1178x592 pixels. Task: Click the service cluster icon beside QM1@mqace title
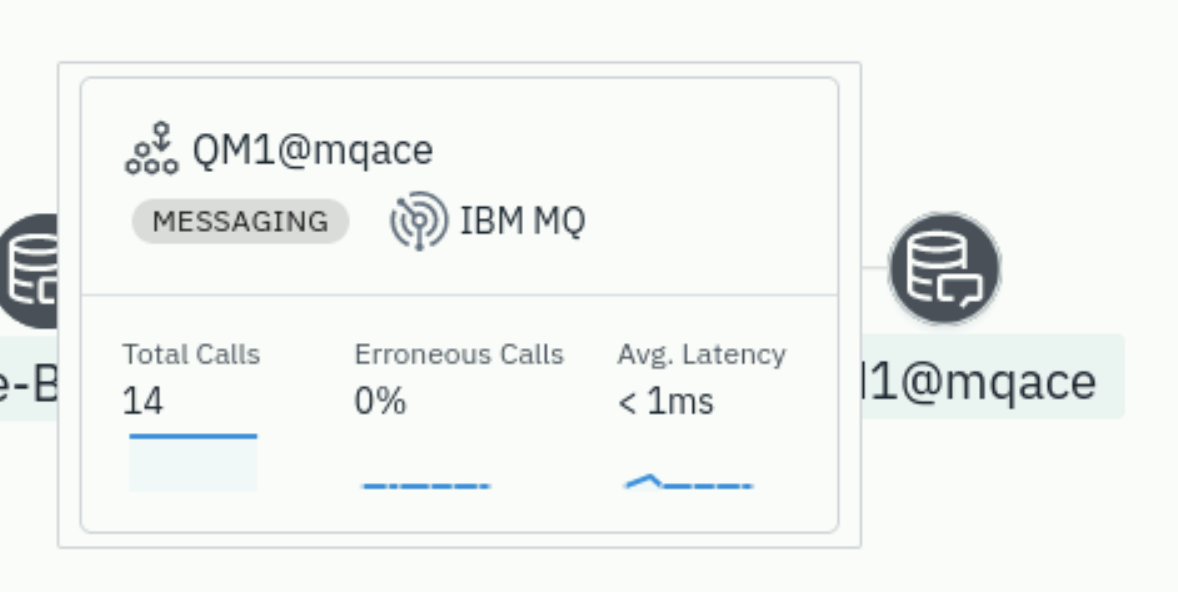(x=152, y=149)
